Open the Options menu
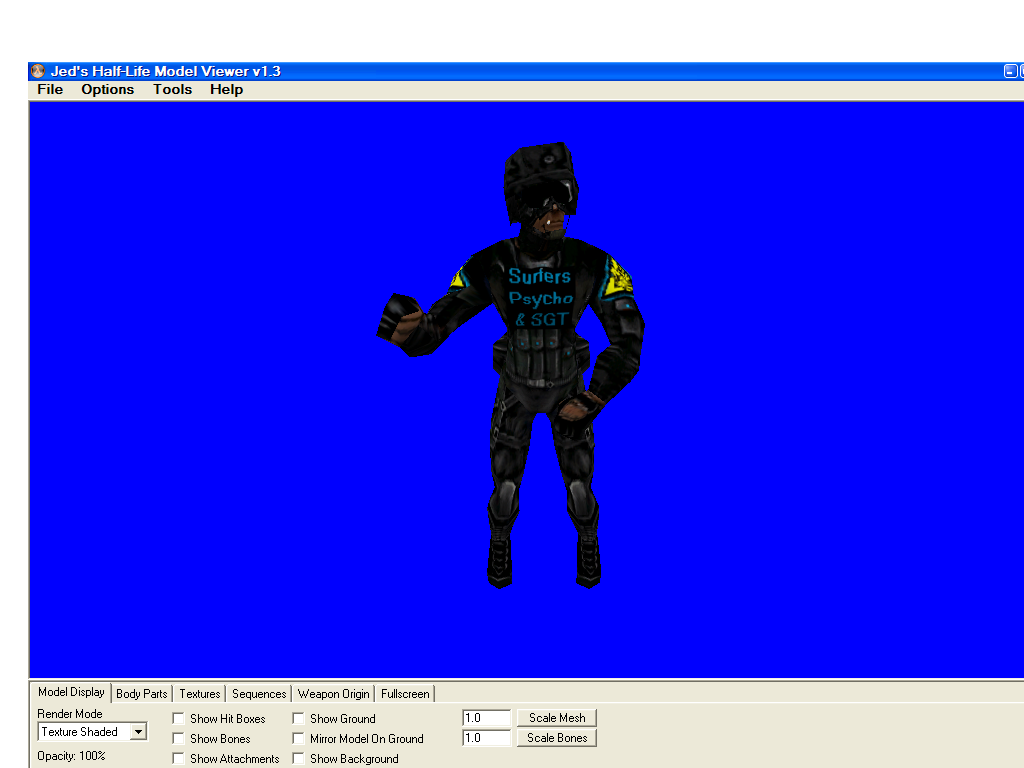The image size is (1024, 768). [x=108, y=89]
